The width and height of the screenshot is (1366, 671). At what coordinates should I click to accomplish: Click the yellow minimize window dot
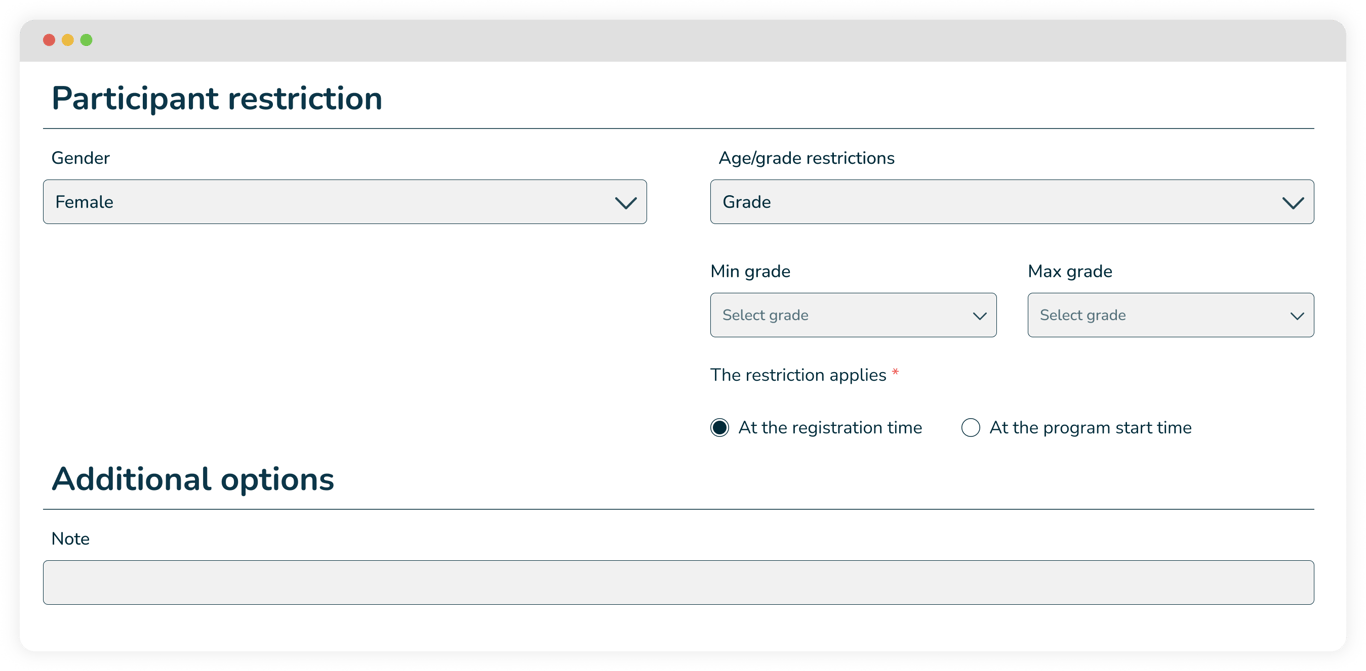click(x=68, y=40)
